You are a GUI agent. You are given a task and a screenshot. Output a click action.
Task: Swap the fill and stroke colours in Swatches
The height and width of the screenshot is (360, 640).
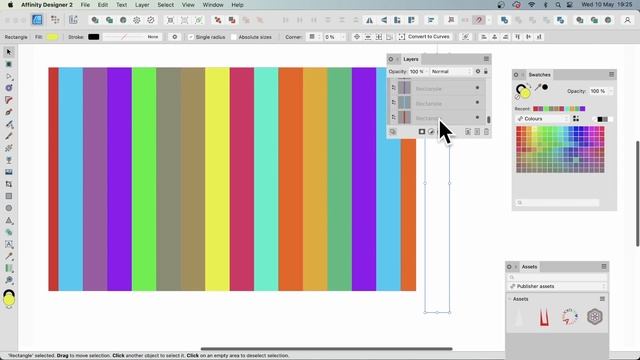(x=529, y=85)
